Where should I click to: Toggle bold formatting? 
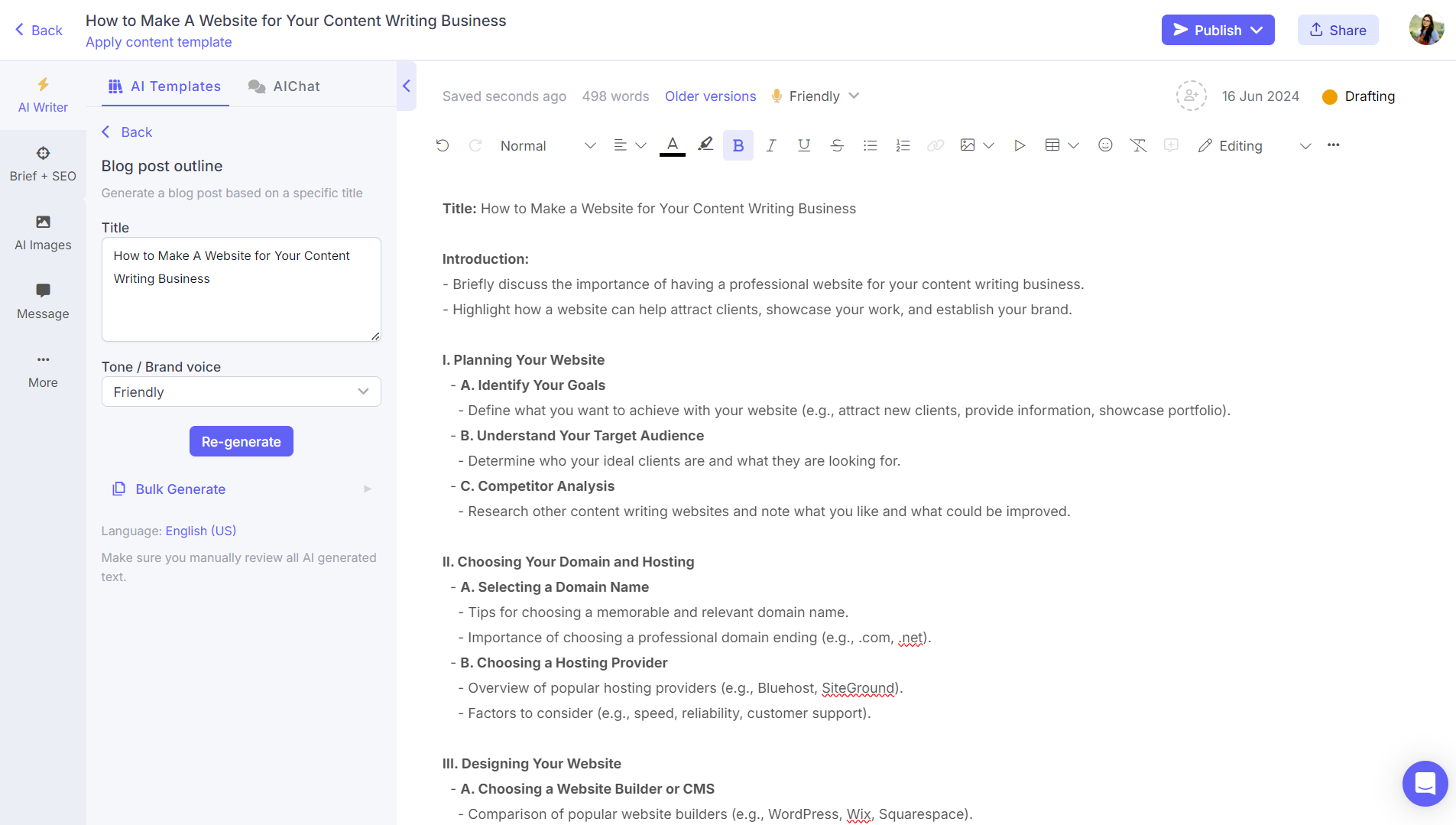pyautogui.click(x=737, y=145)
